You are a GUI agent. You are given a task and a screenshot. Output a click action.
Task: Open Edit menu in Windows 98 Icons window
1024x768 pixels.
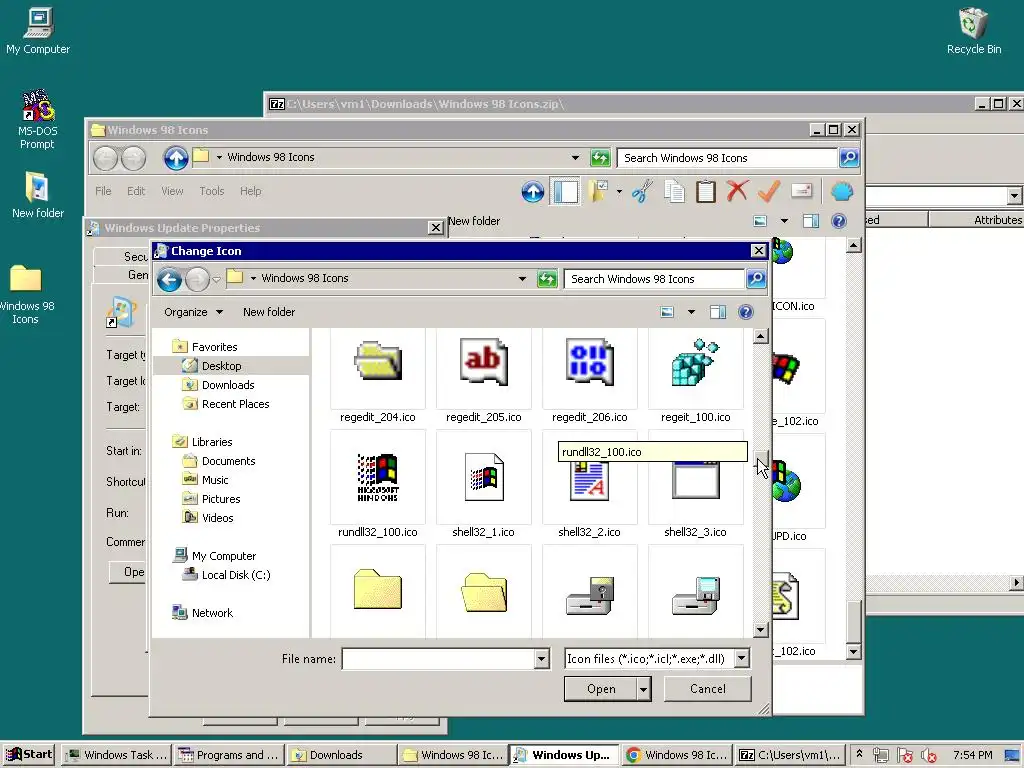point(136,191)
